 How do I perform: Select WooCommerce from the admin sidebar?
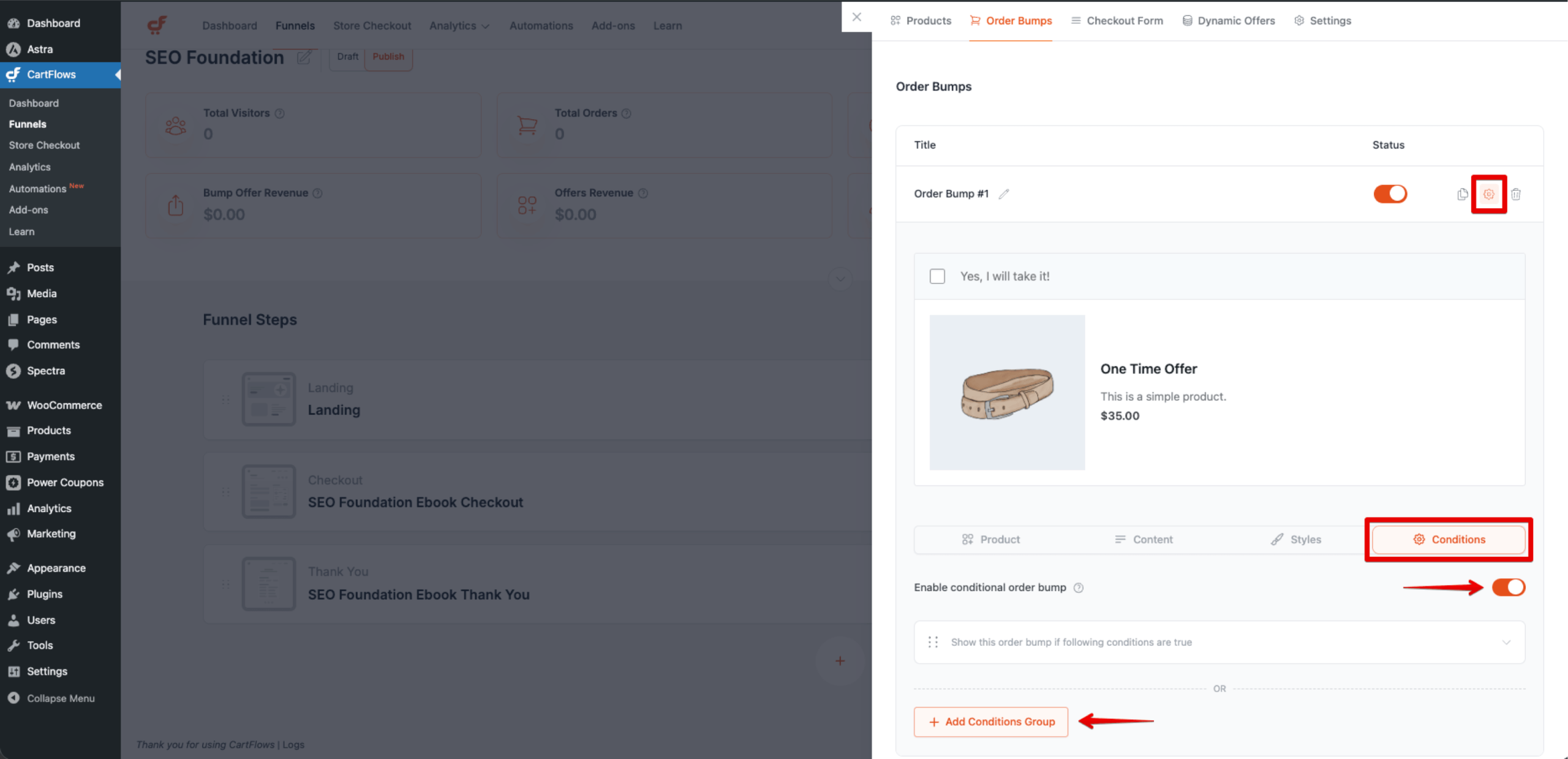point(64,405)
